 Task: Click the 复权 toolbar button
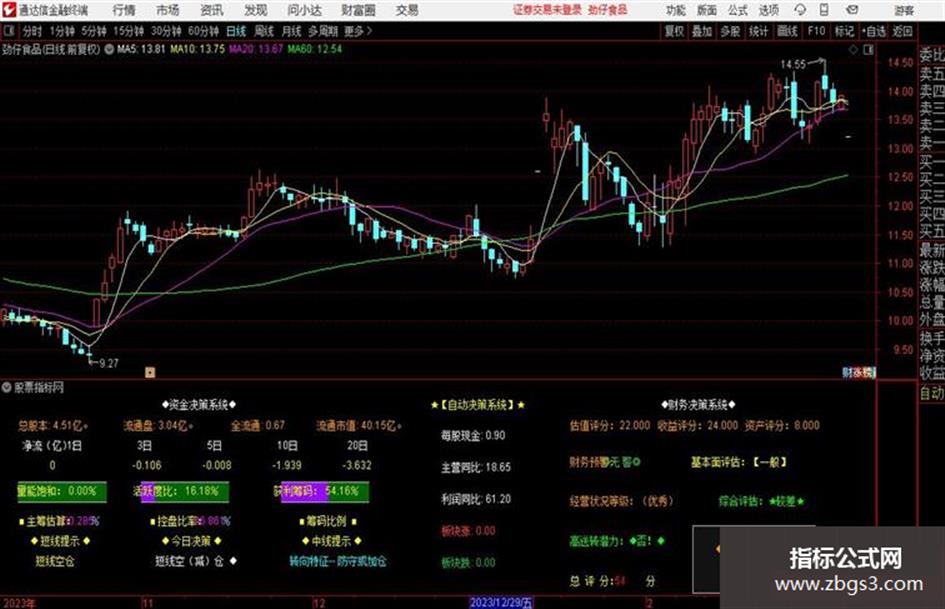674,31
